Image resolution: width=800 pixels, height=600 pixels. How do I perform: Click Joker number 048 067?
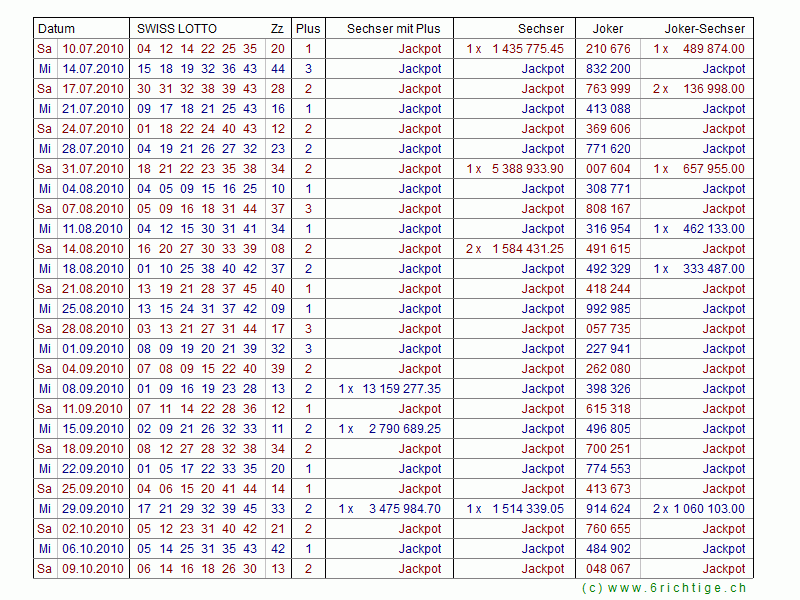pos(608,569)
